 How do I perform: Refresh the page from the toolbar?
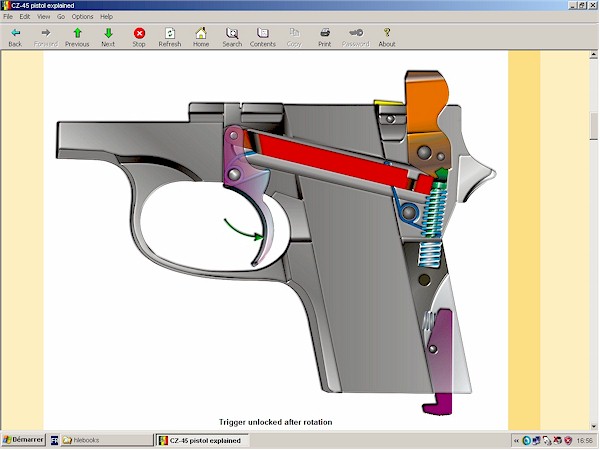click(170, 37)
